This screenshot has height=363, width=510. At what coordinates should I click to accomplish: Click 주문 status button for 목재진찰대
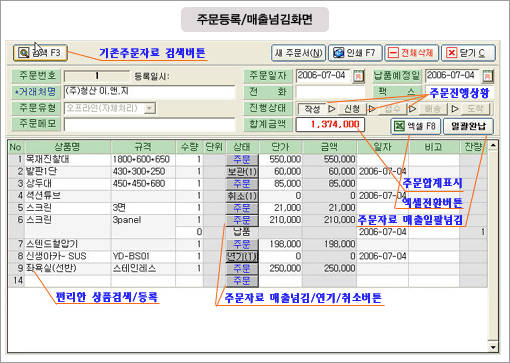click(x=242, y=159)
